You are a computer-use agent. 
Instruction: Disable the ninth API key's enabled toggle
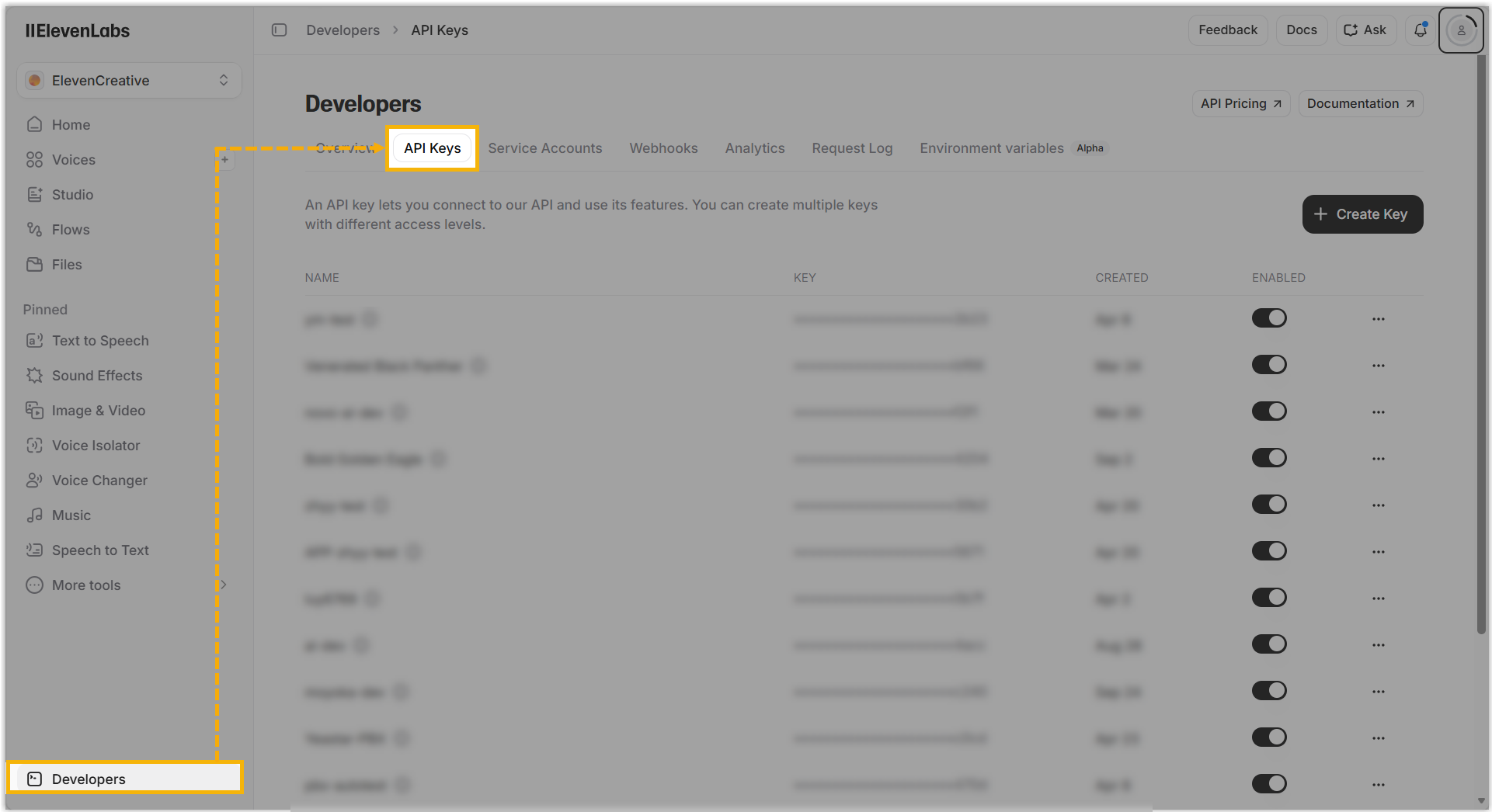tap(1269, 691)
